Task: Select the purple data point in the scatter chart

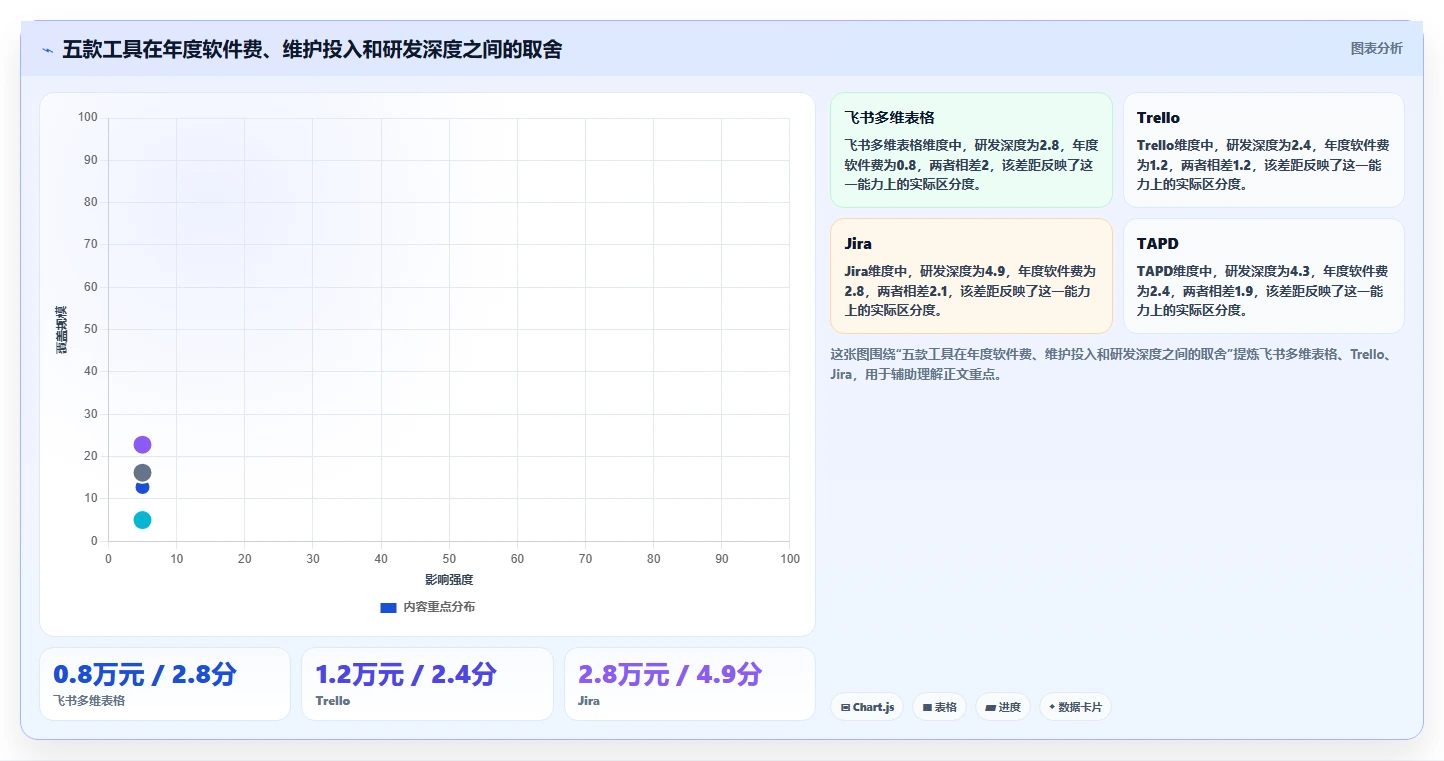Action: [x=142, y=444]
